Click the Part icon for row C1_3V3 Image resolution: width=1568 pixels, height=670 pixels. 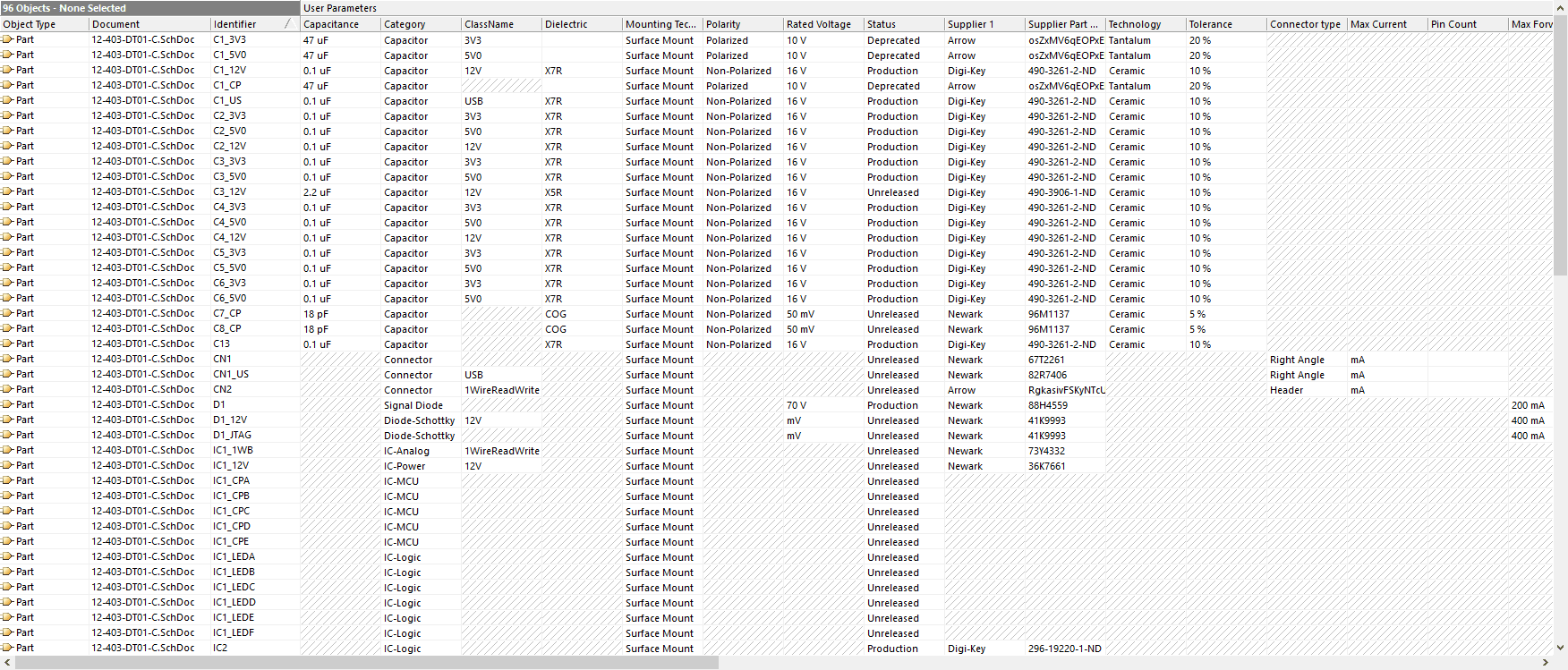click(8, 40)
